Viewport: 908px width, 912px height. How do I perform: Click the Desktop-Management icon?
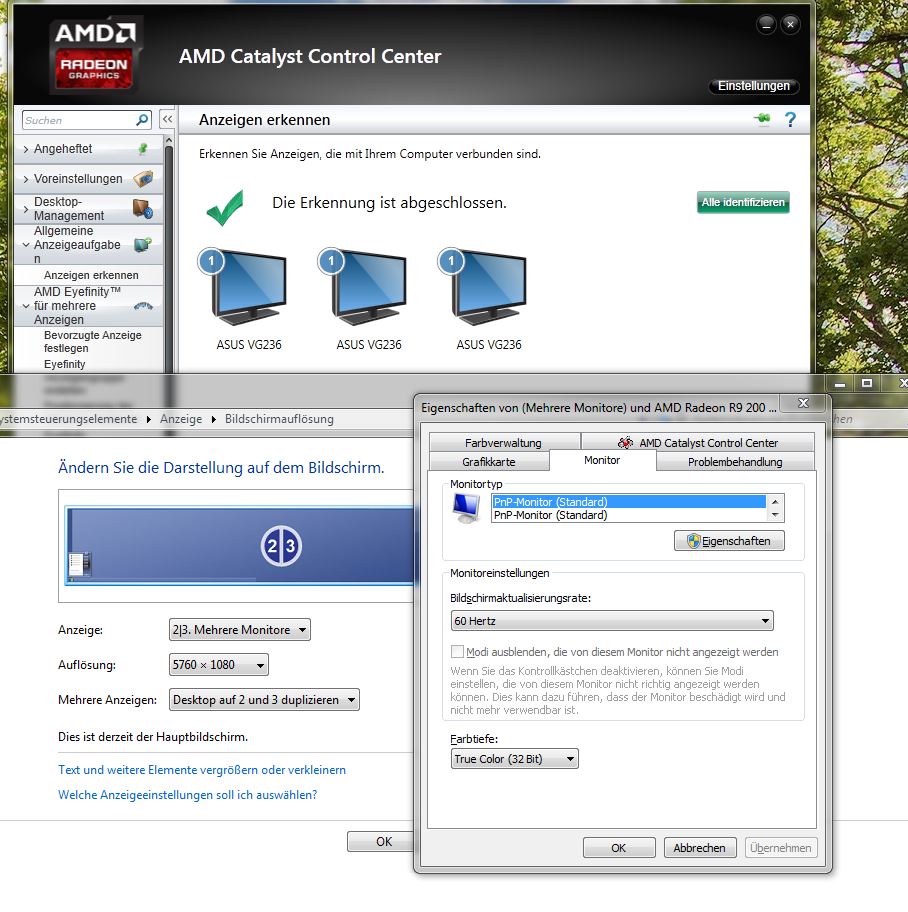coord(143,208)
